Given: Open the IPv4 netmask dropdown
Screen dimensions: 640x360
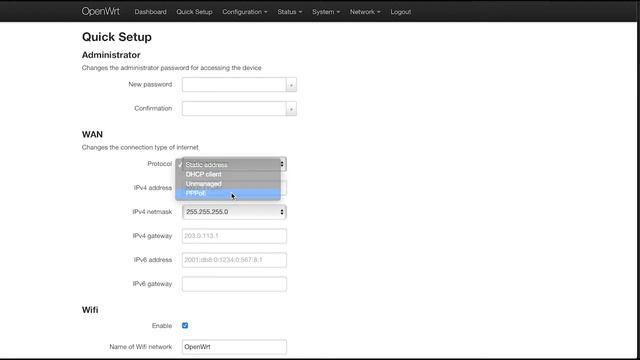Looking at the screenshot, I should point(234,212).
